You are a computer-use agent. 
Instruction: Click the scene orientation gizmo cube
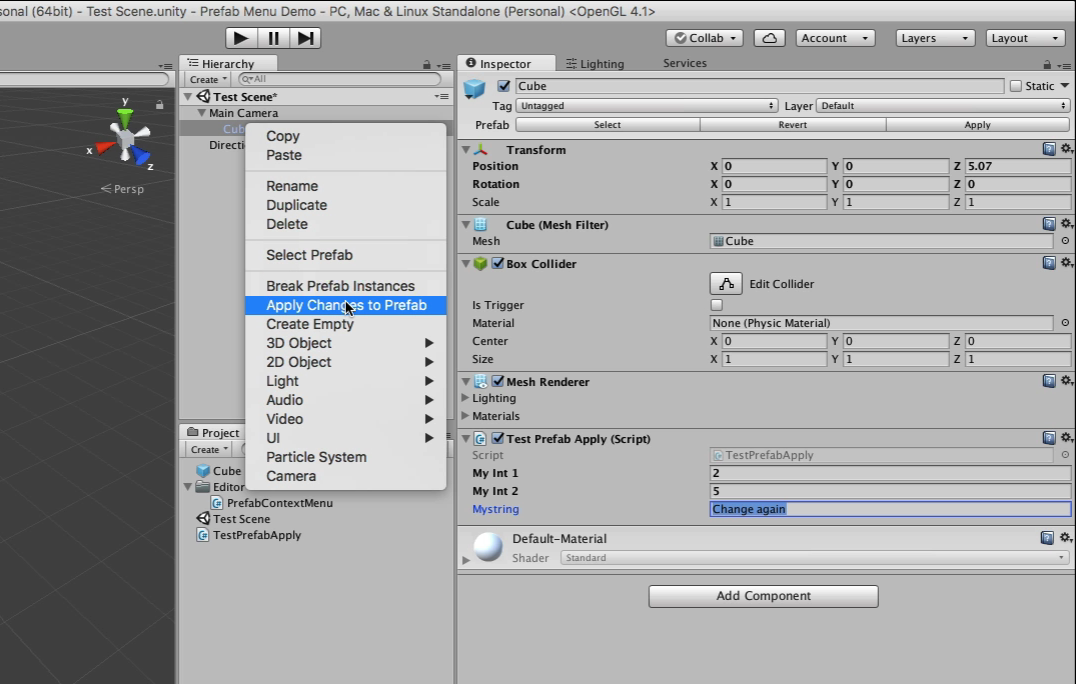pyautogui.click(x=125, y=138)
